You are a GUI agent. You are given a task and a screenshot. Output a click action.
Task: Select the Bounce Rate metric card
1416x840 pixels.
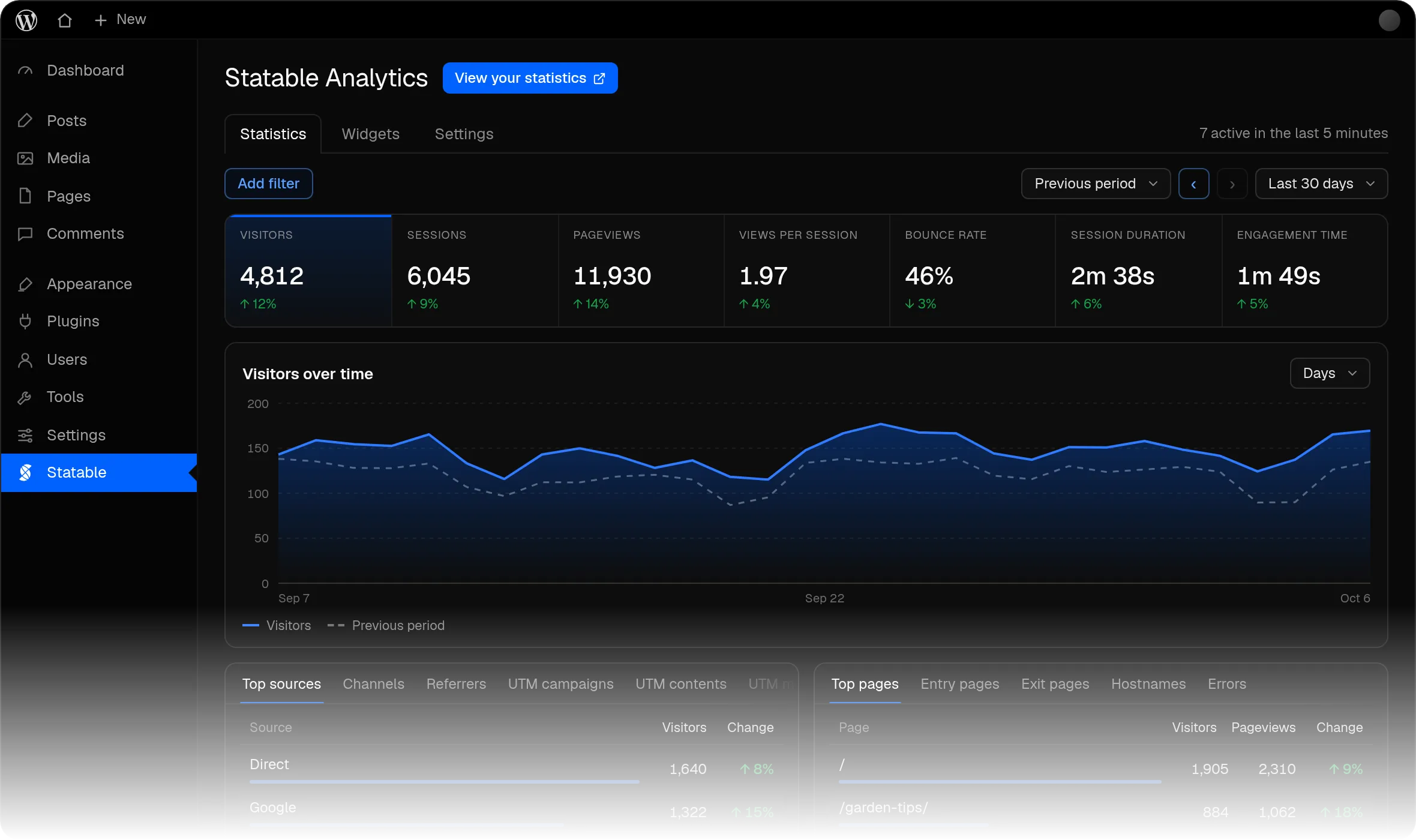(973, 271)
